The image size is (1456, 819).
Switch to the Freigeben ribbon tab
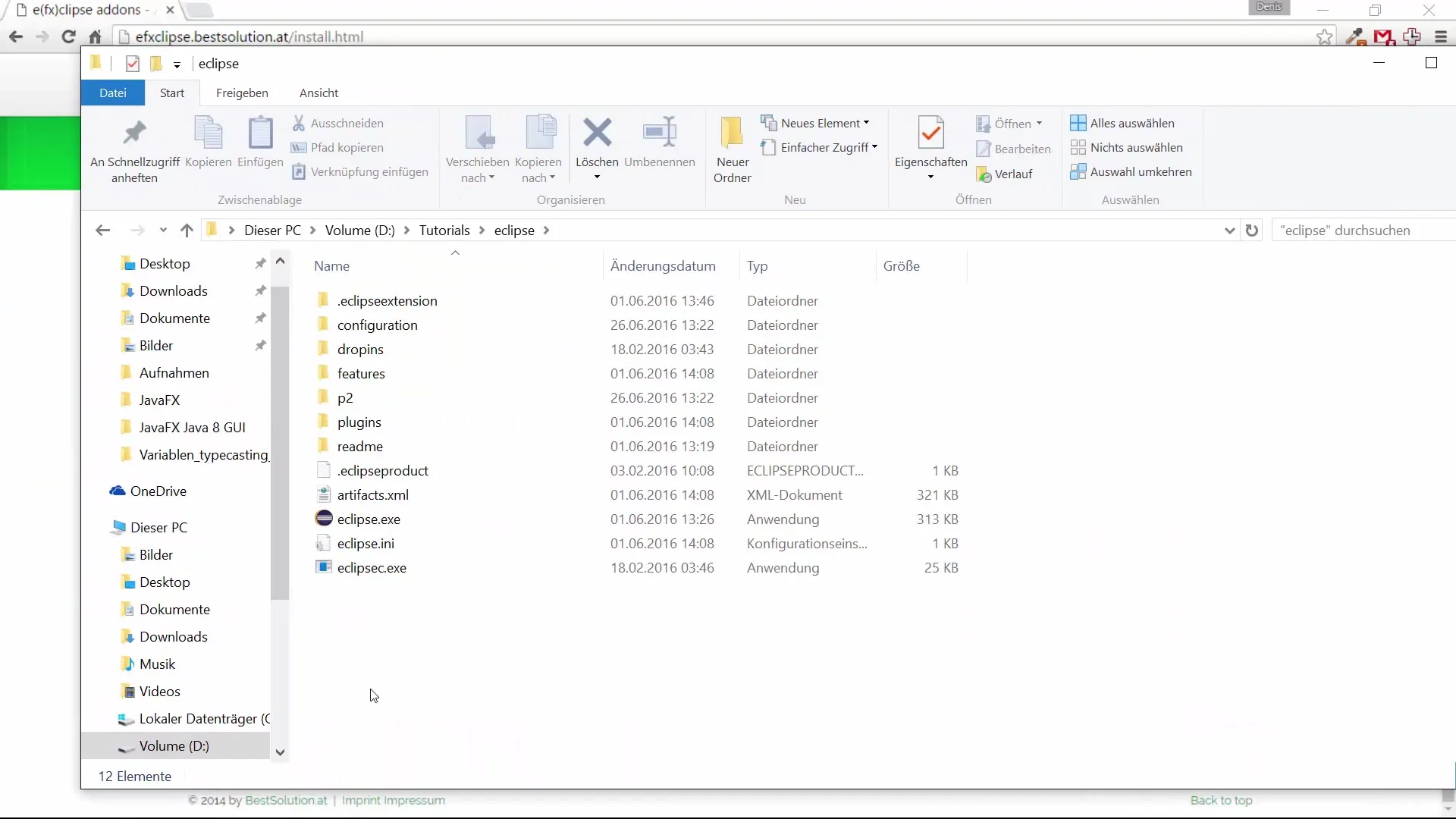point(242,93)
